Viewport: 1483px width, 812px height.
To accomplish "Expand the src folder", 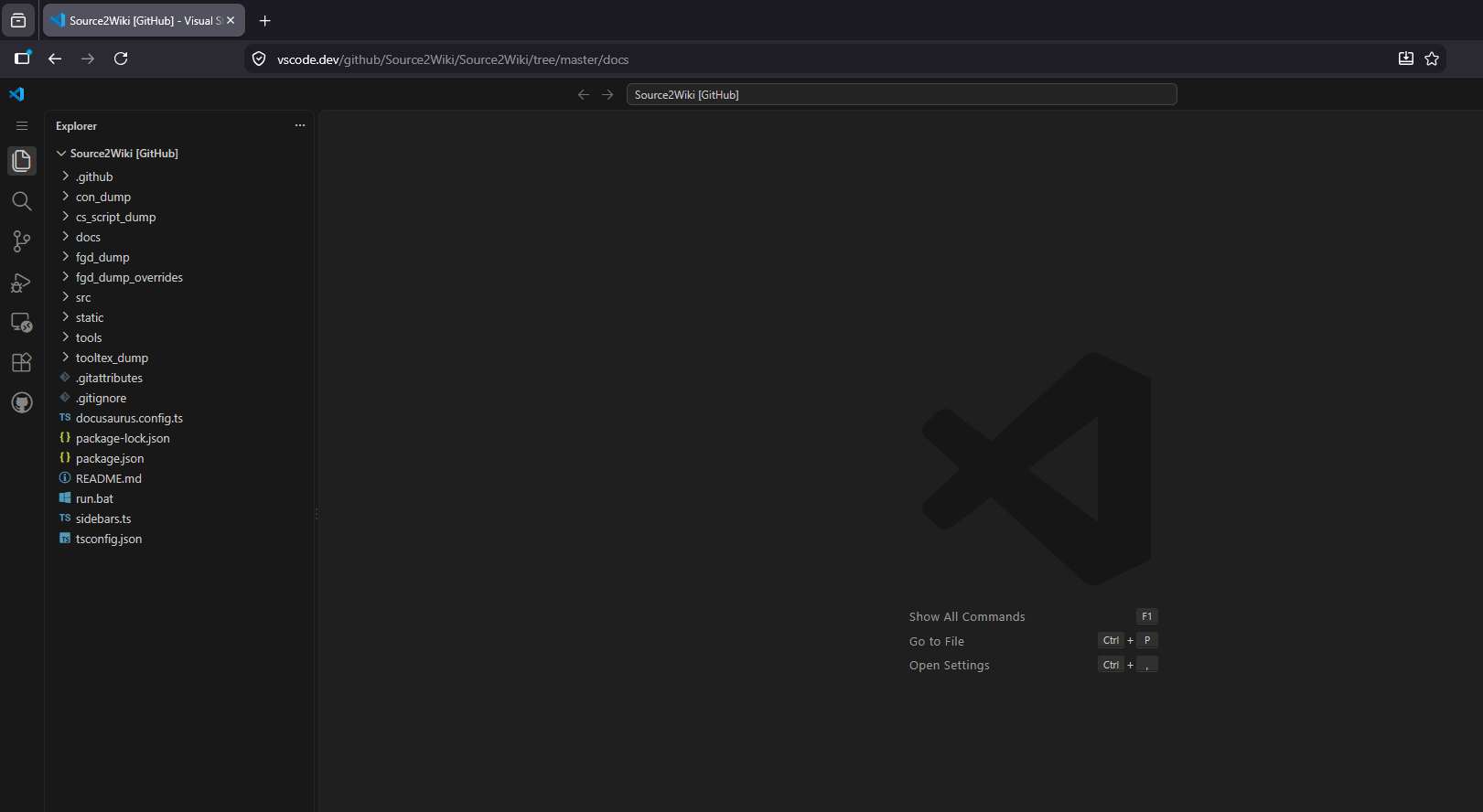I will [x=179, y=297].
